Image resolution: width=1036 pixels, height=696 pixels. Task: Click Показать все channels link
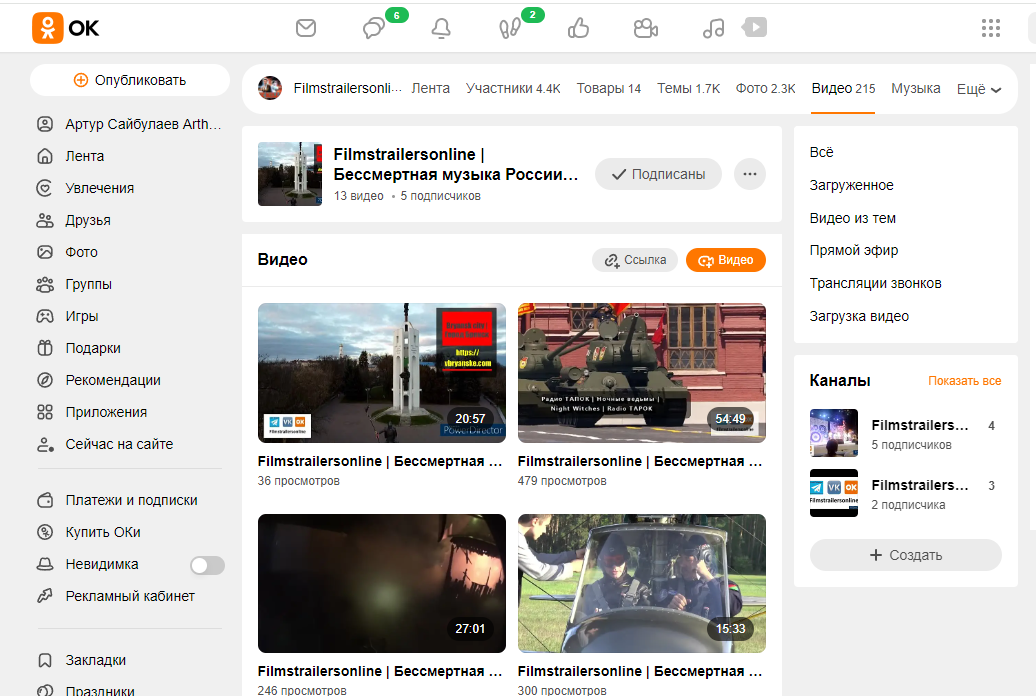[x=964, y=381]
